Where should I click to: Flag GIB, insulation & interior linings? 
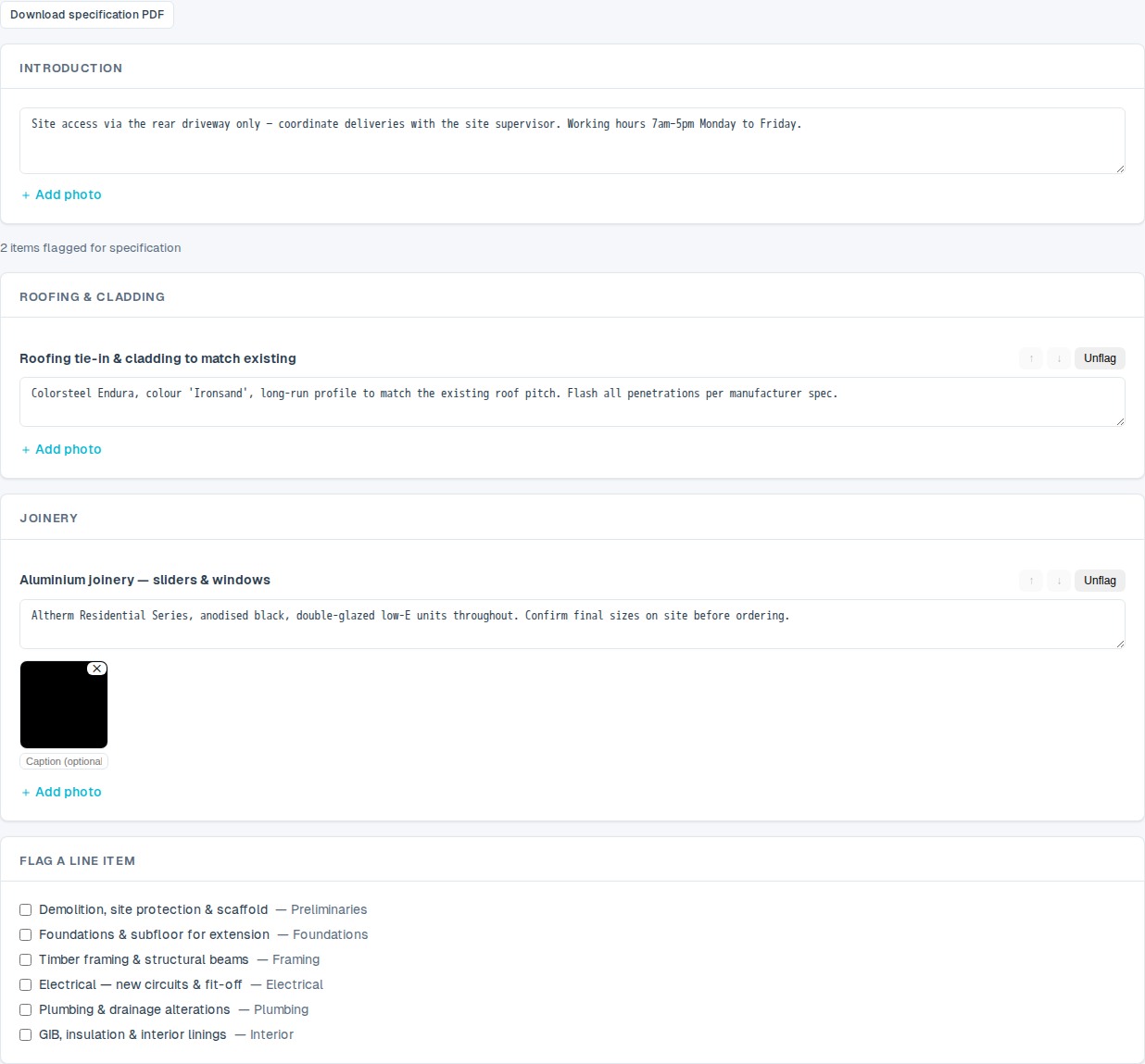(x=26, y=1035)
